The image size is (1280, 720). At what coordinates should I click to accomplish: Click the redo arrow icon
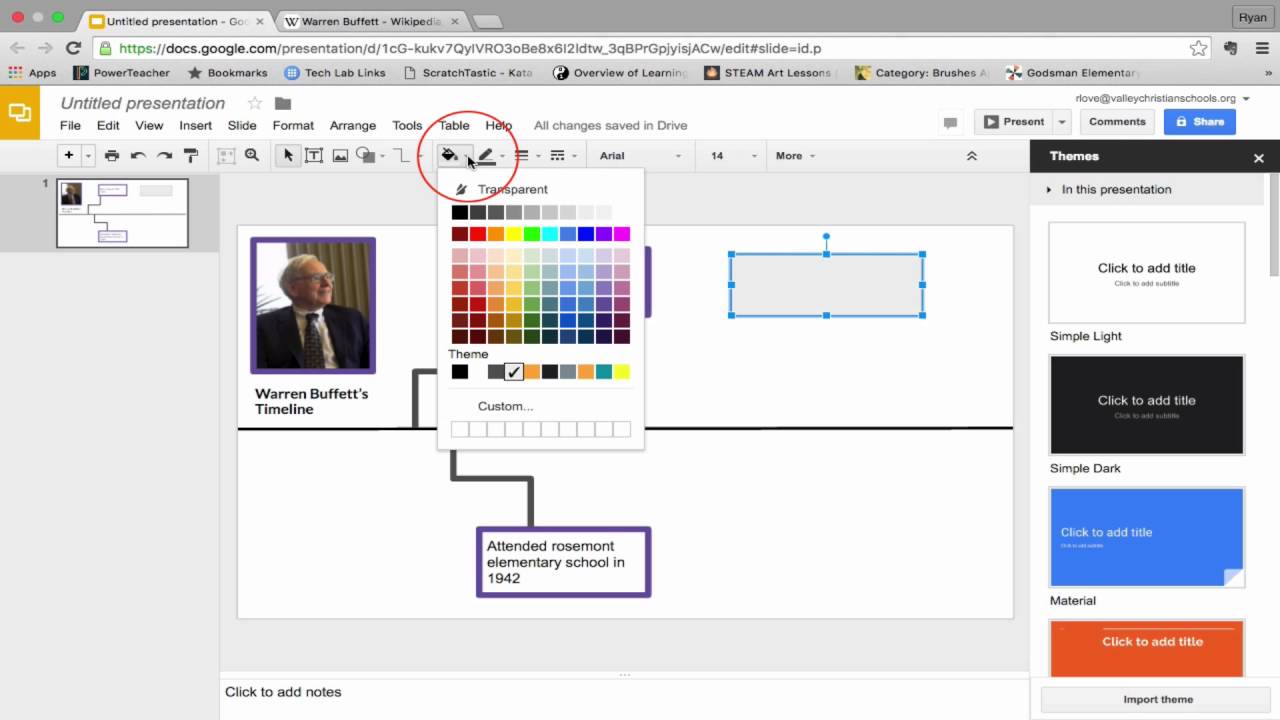coord(164,155)
